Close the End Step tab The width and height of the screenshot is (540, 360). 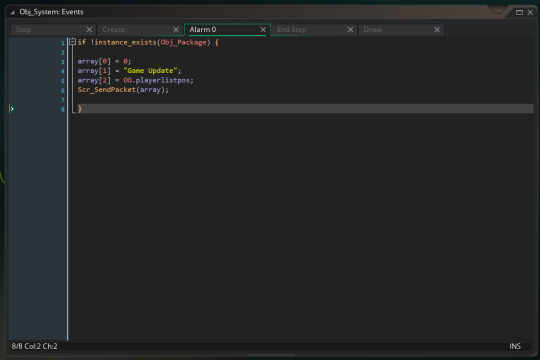(350, 30)
